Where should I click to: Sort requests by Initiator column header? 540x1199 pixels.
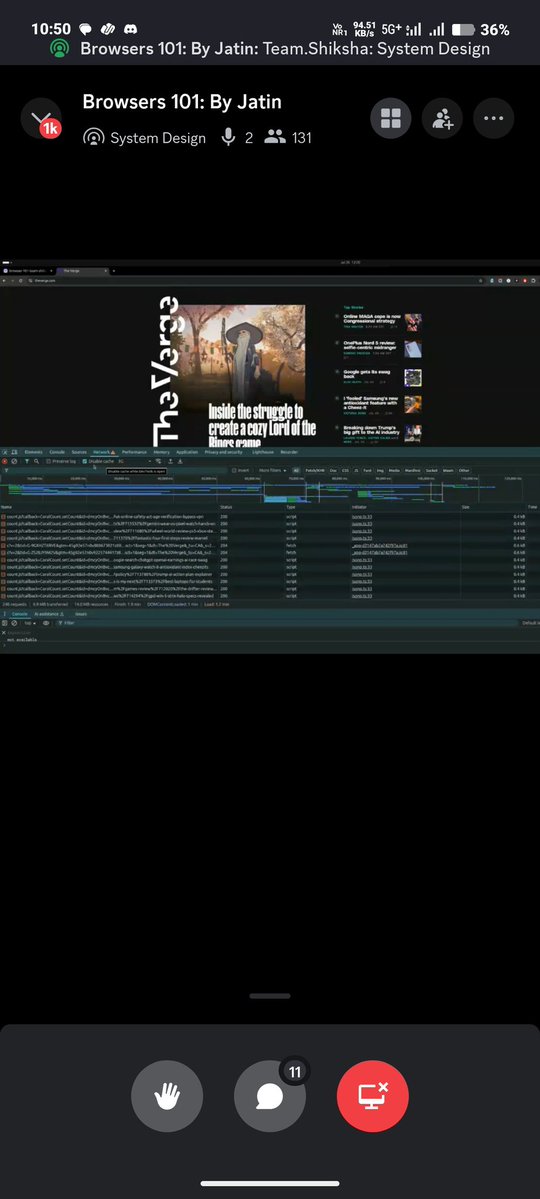point(359,507)
